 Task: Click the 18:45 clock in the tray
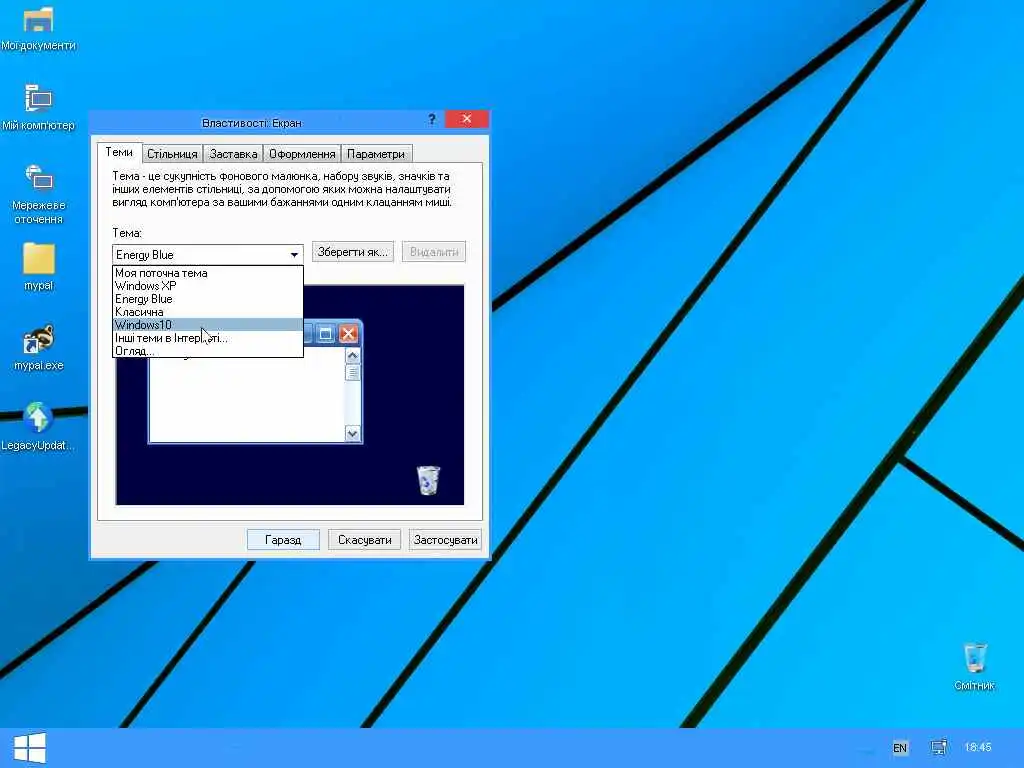click(978, 747)
